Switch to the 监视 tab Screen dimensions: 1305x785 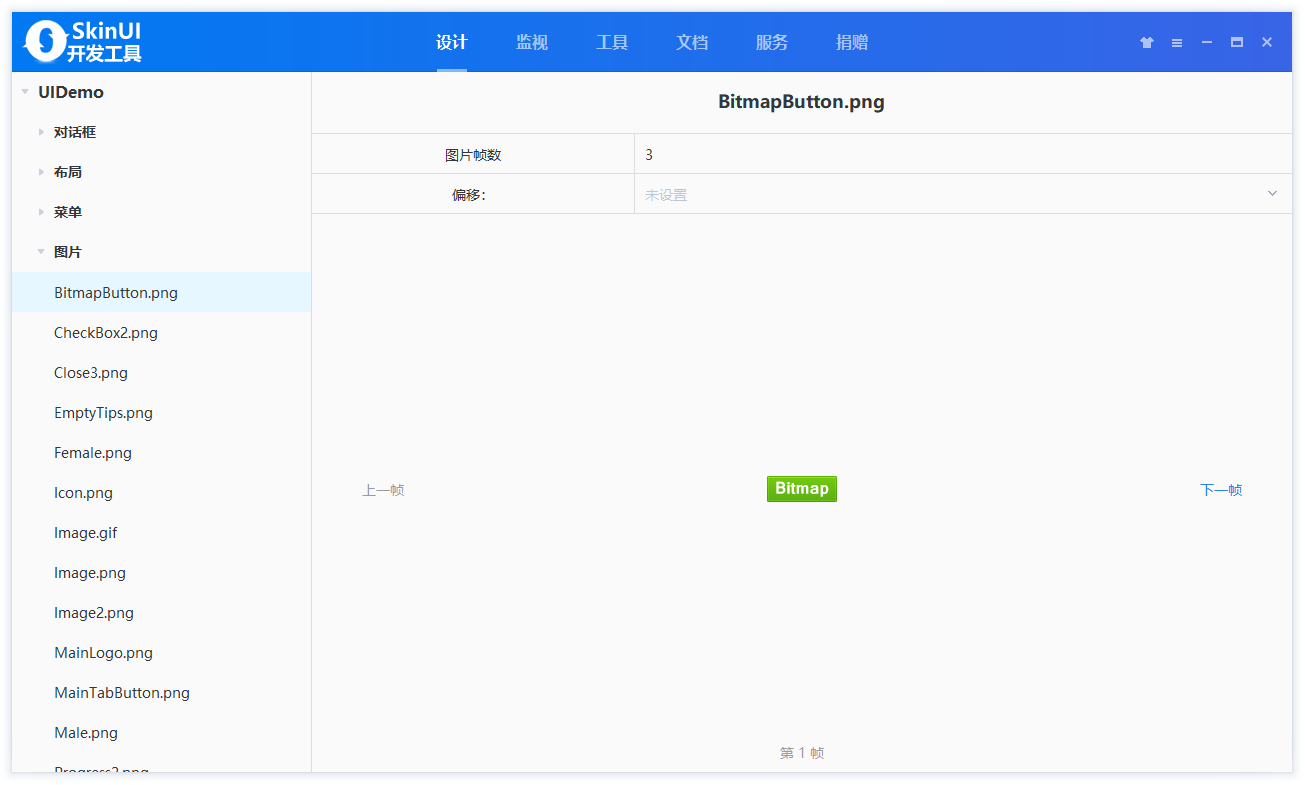(532, 42)
